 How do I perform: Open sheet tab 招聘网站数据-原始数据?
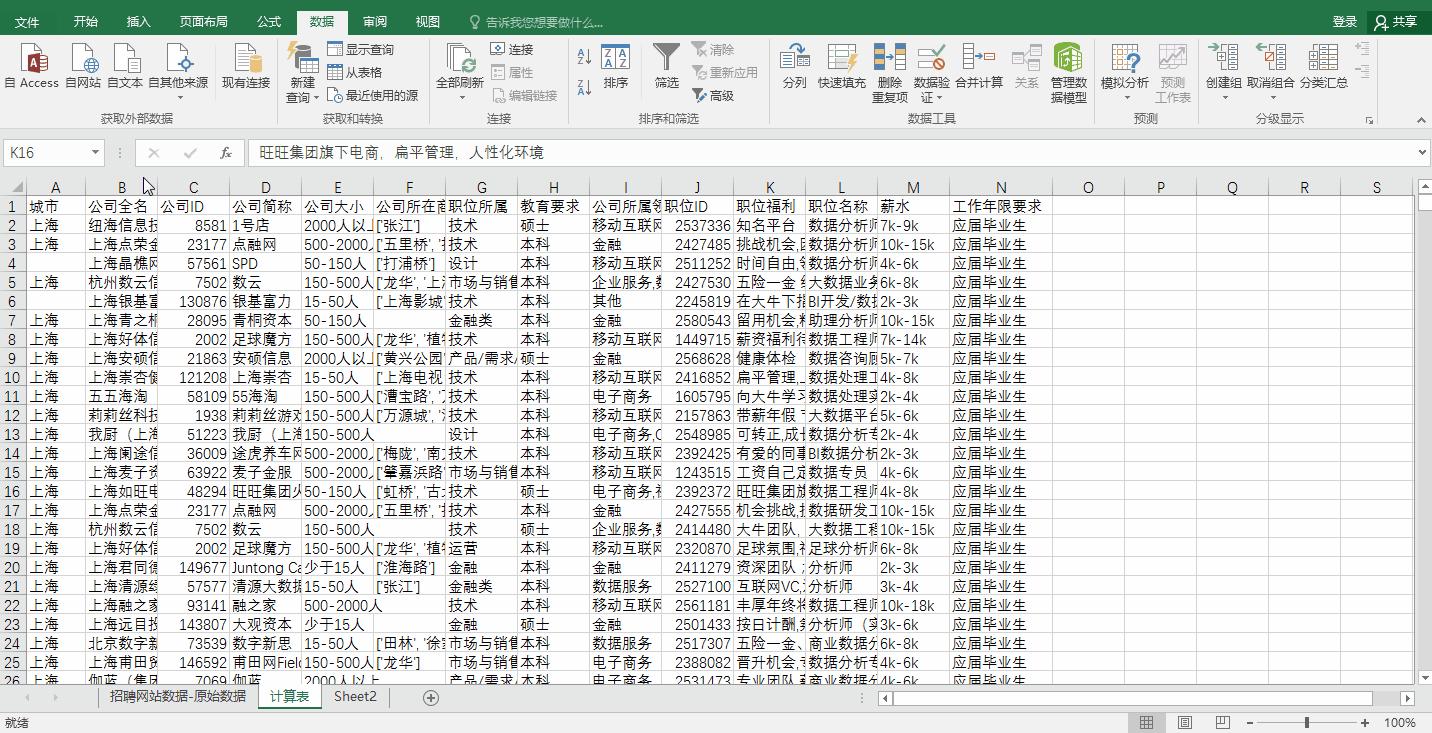pos(178,697)
